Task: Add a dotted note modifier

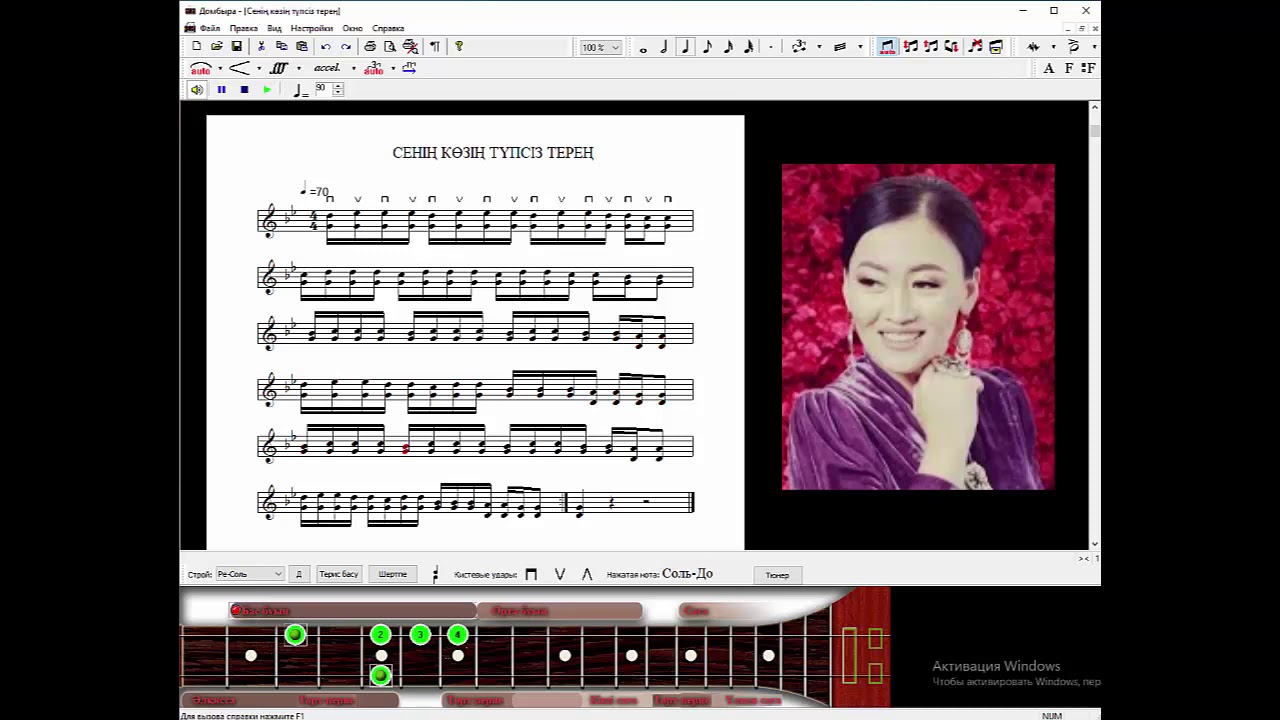Action: (770, 47)
